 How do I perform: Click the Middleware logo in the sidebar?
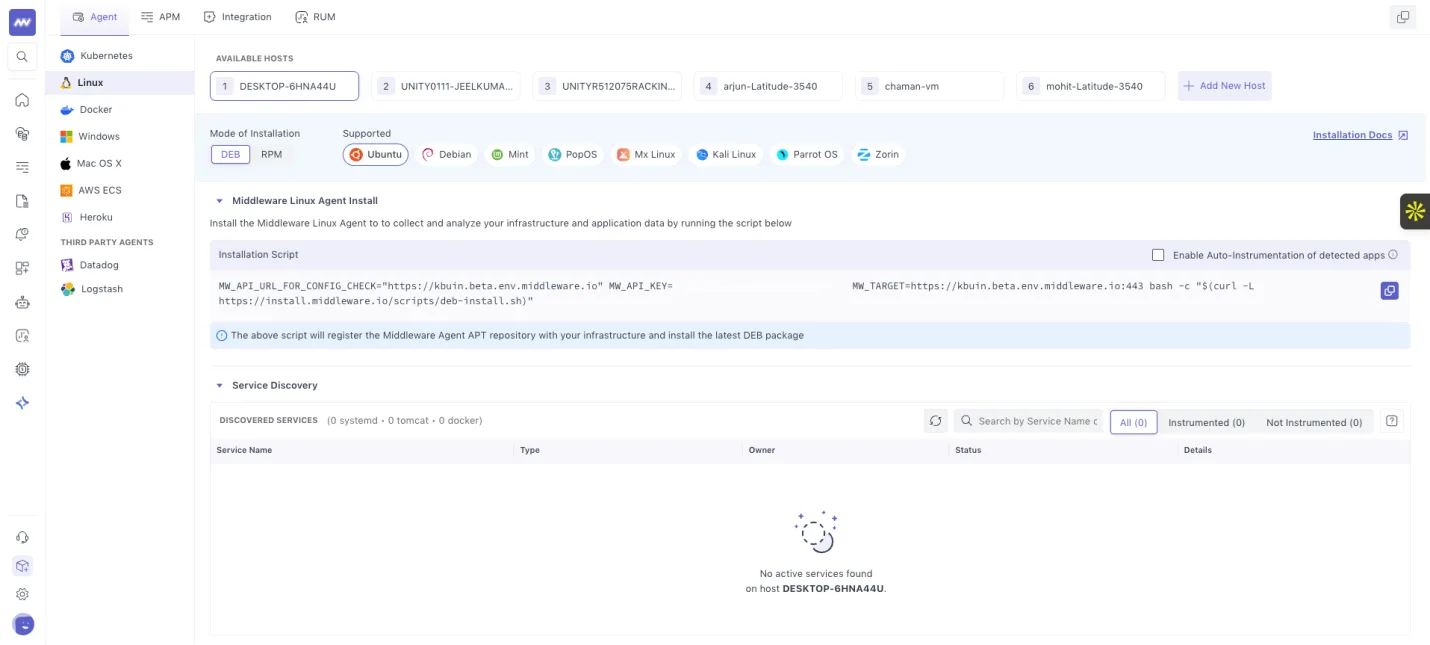point(22,22)
